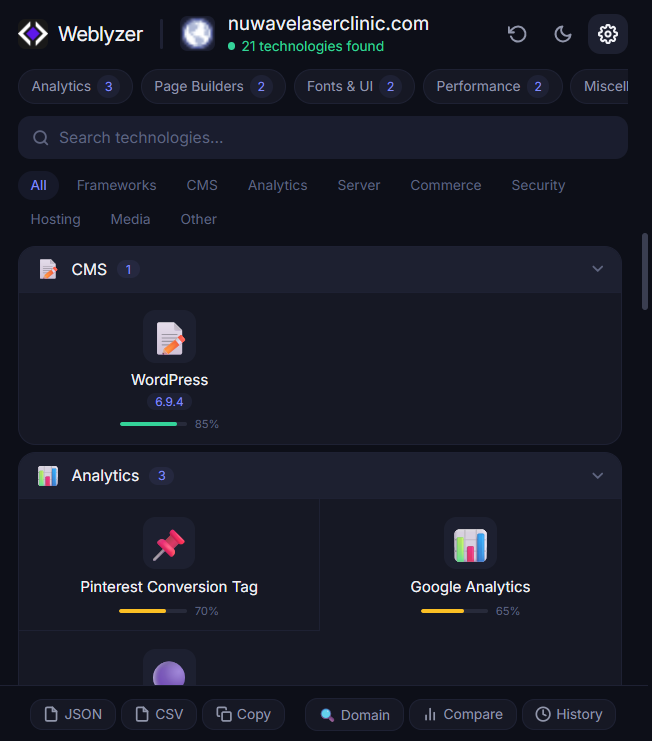Click the Analytics section chart icon
The height and width of the screenshot is (741, 652).
click(x=48, y=476)
